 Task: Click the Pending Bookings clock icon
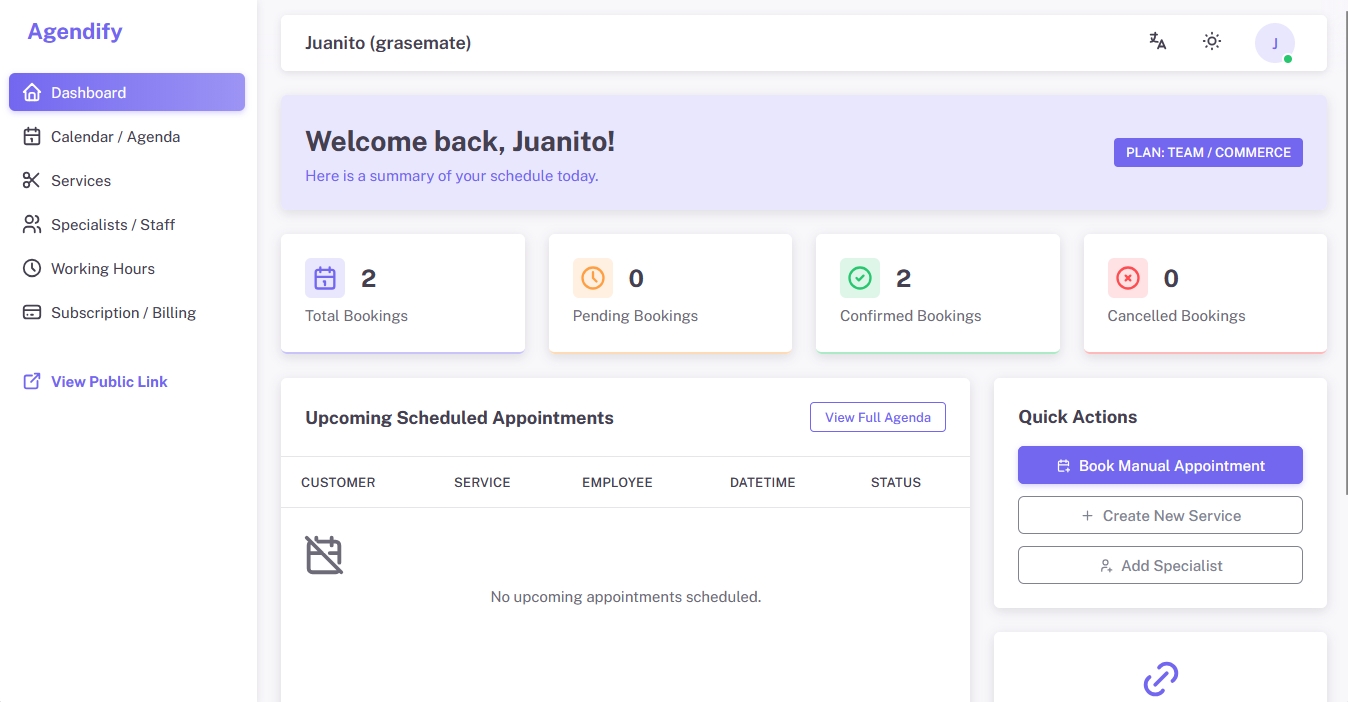(593, 278)
